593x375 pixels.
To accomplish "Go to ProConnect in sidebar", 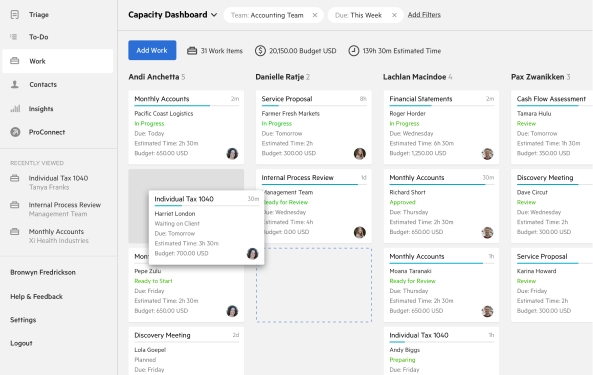I will coord(47,132).
